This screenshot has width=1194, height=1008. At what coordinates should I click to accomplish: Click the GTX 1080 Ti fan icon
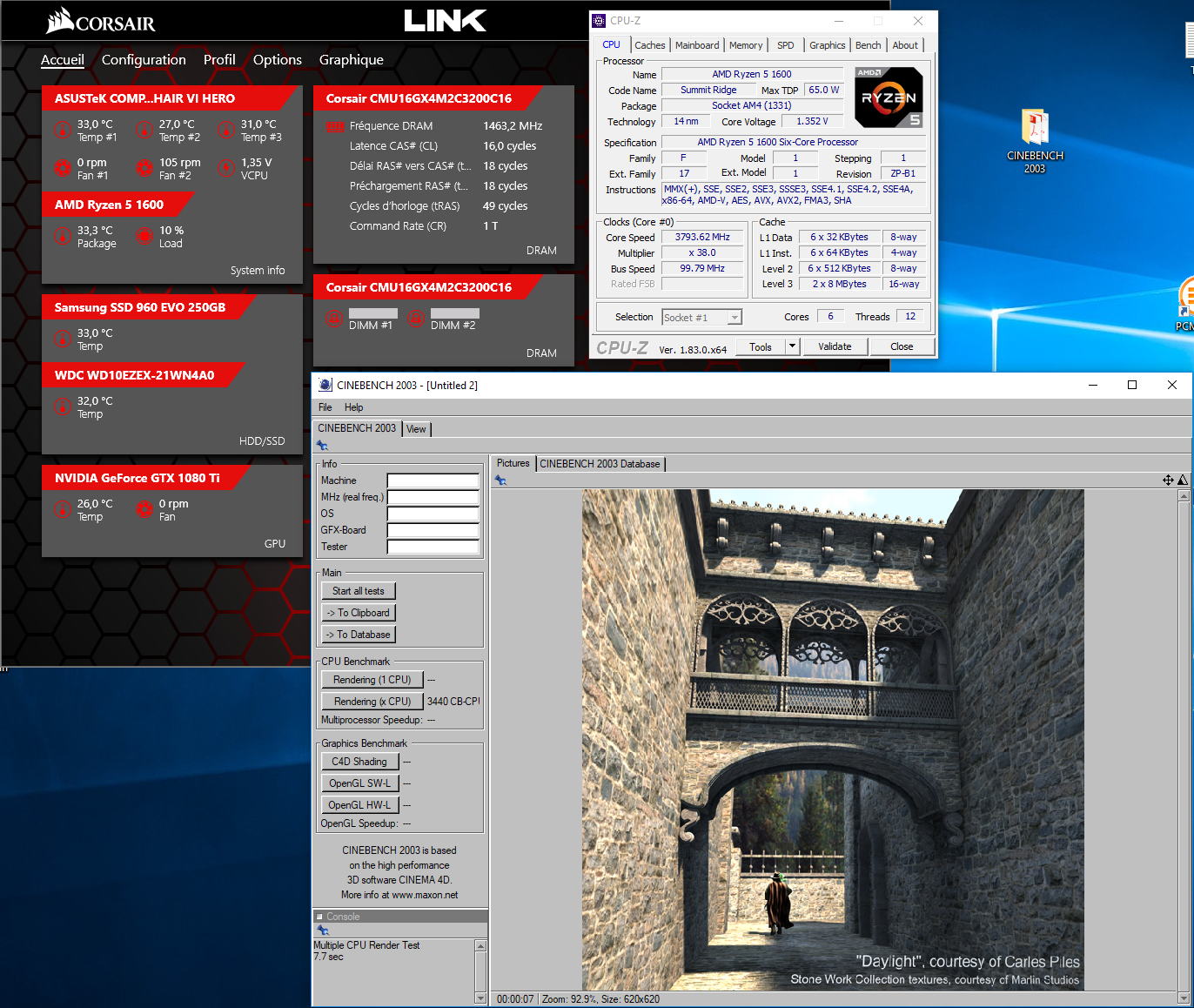144,510
